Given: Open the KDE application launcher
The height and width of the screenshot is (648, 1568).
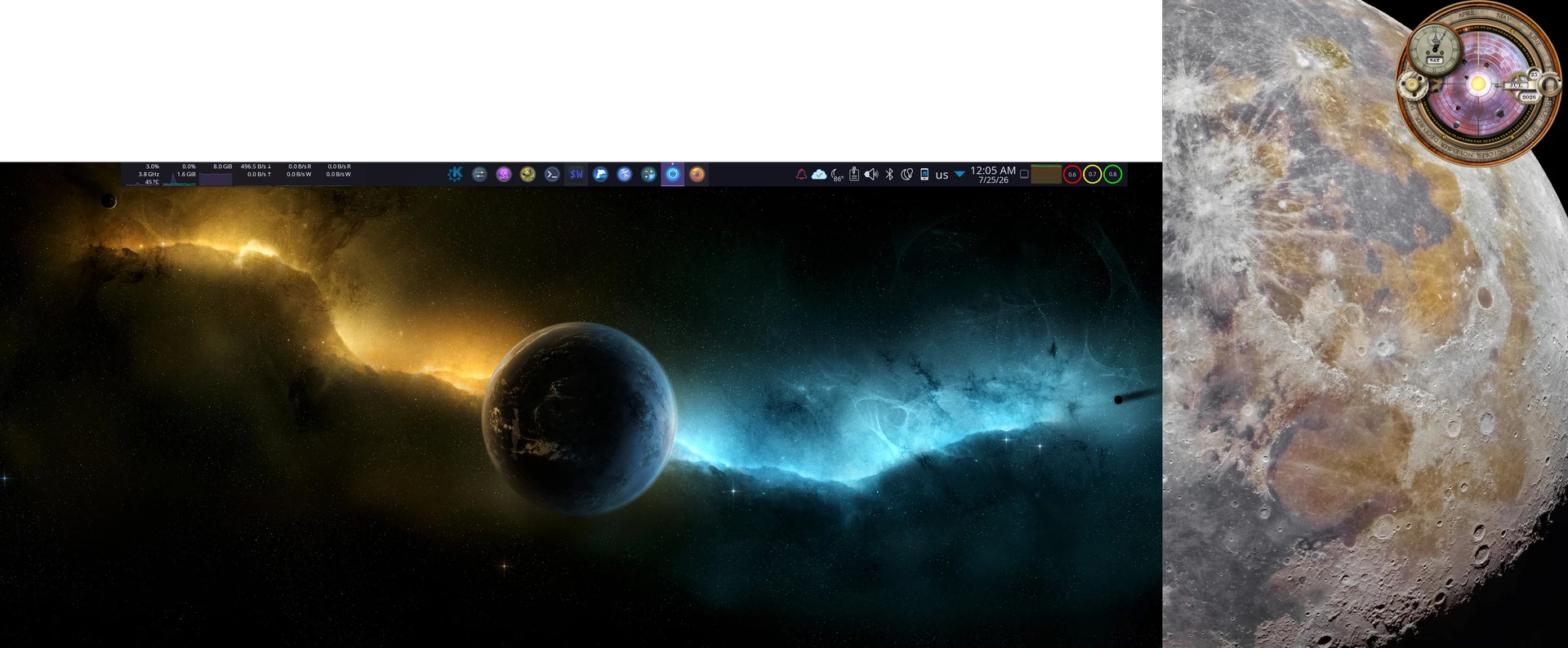Looking at the screenshot, I should coord(455,174).
